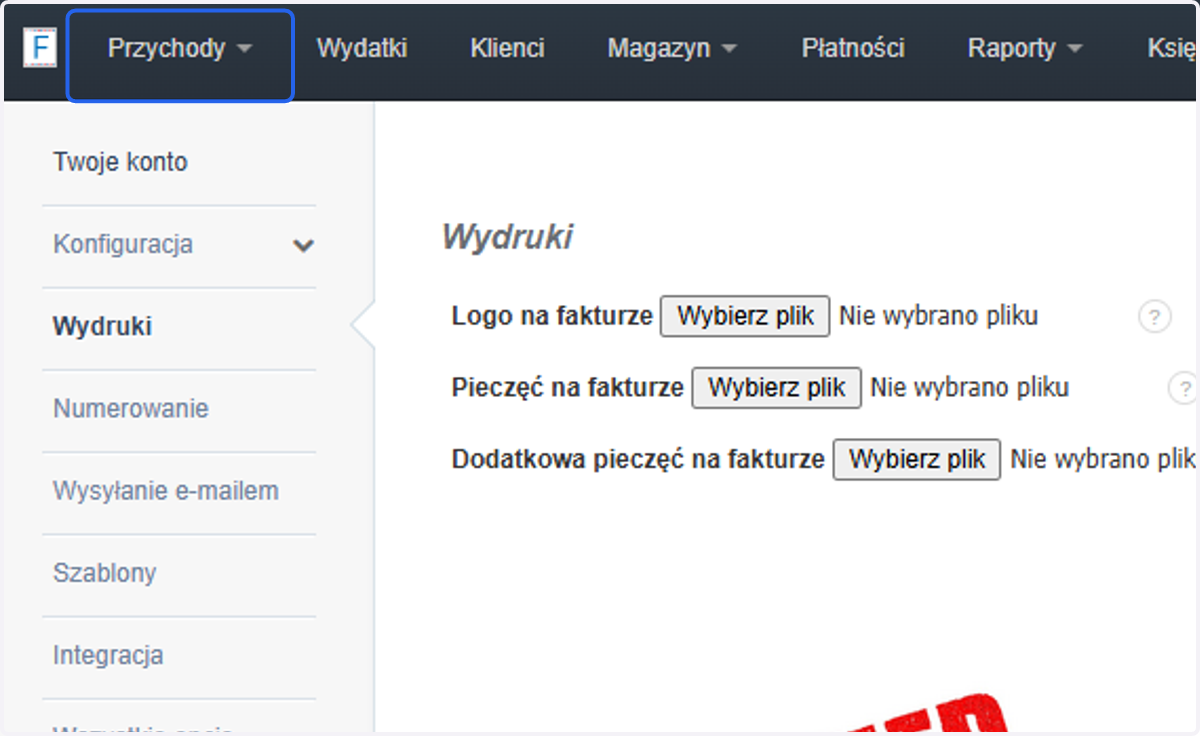1200x736 pixels.
Task: Click the 'Logo na fakturze' label
Action: [552, 316]
